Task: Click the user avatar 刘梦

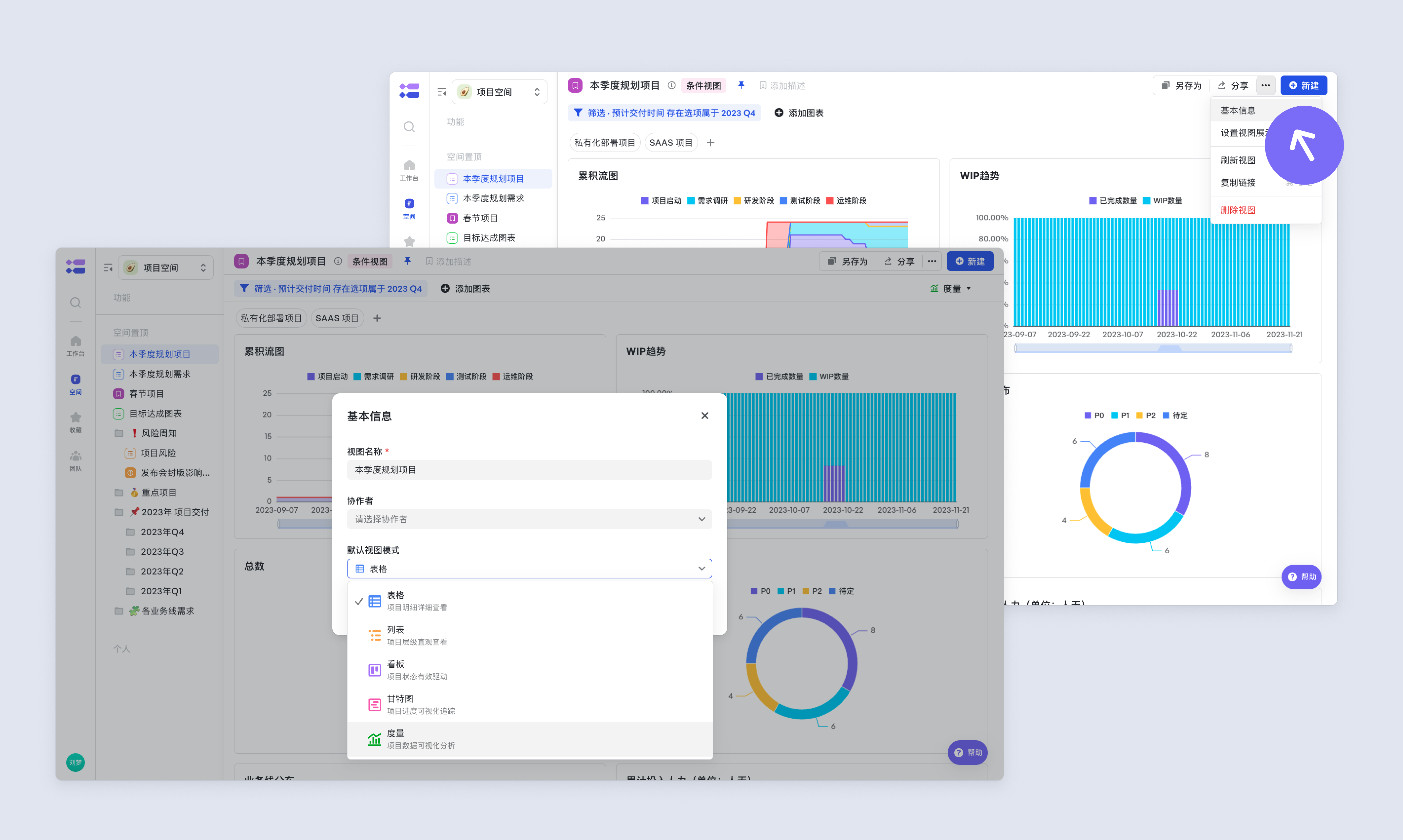Action: pos(75,763)
